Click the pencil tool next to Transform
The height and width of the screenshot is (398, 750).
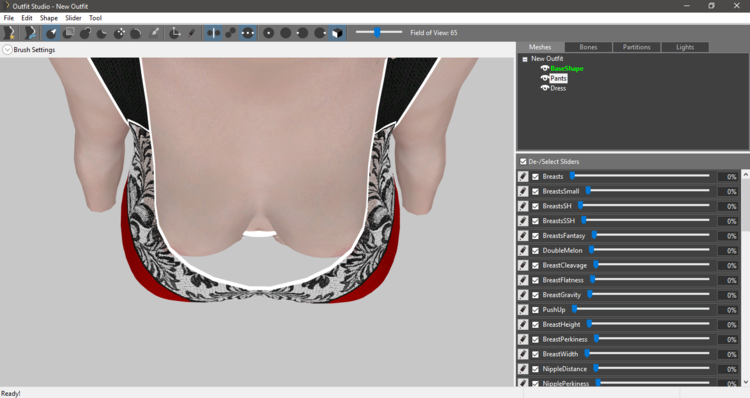point(191,33)
